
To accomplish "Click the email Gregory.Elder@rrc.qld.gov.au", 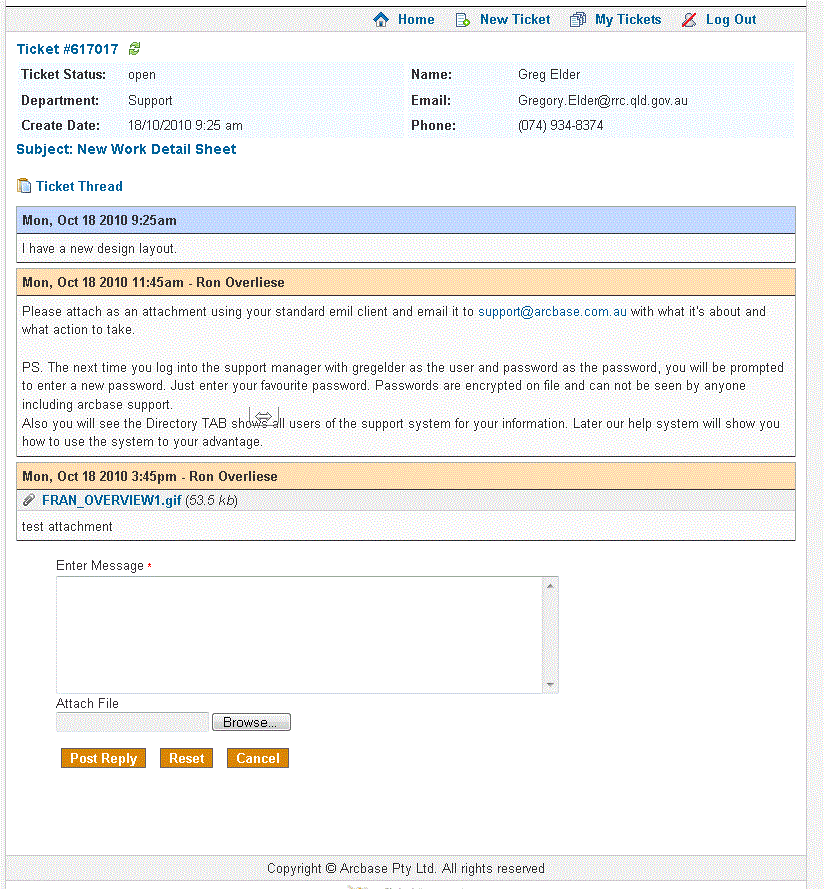I will (x=602, y=100).
